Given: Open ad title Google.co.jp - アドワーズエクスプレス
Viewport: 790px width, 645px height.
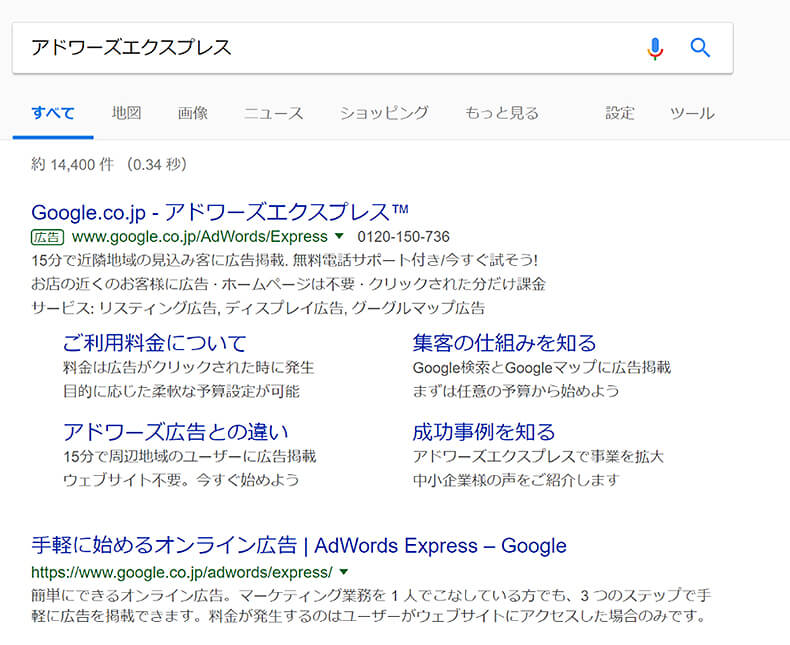Looking at the screenshot, I should pyautogui.click(x=220, y=212).
